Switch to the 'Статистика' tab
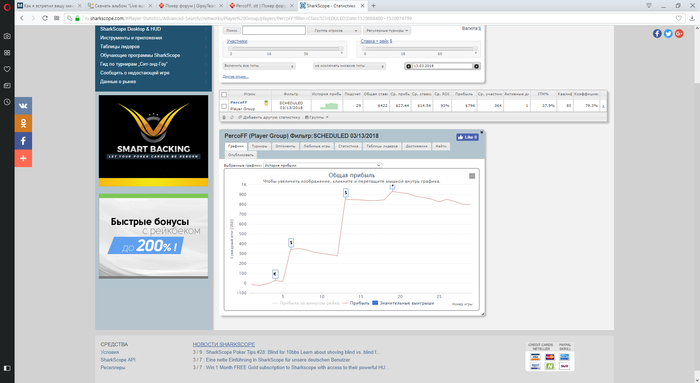This screenshot has width=700, height=383. pyautogui.click(x=348, y=146)
